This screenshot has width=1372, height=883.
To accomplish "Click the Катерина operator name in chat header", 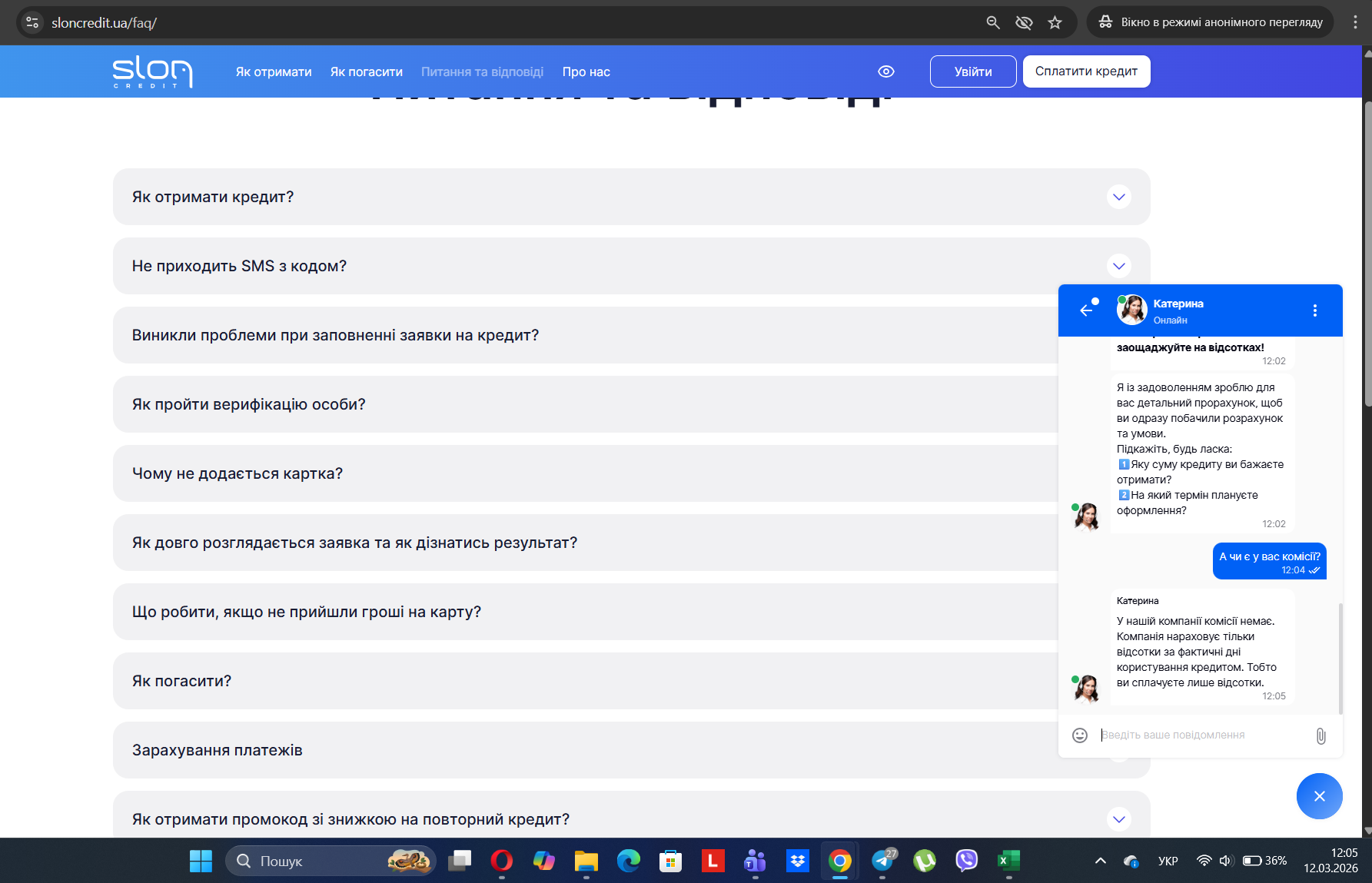I will click(1178, 304).
